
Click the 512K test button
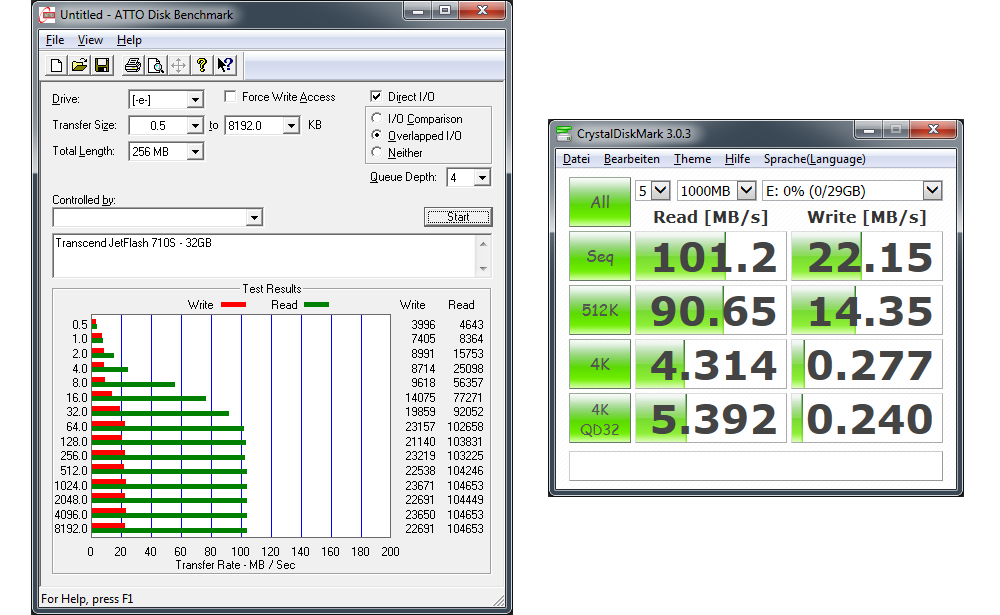(x=599, y=310)
